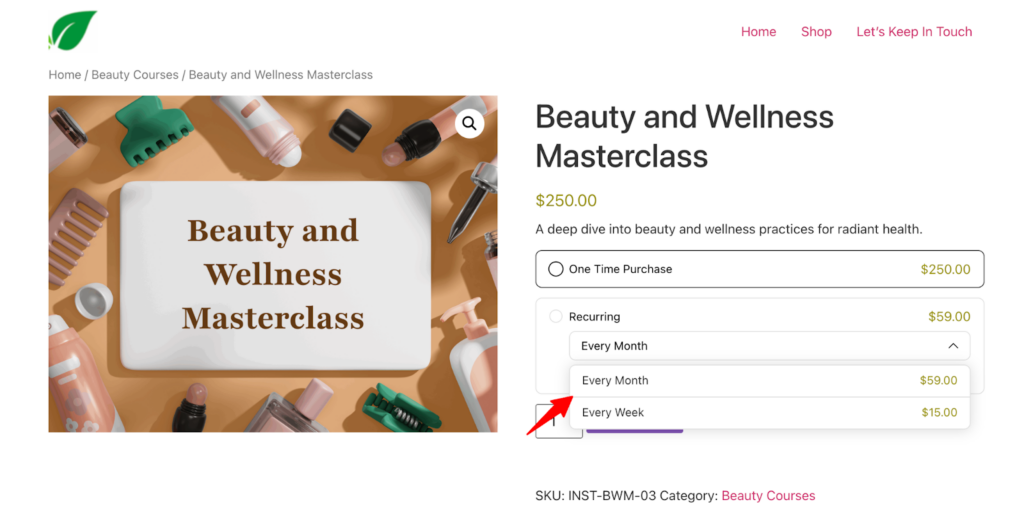Select the Recurring radio button
This screenshot has width=1024, height=516.
click(556, 317)
